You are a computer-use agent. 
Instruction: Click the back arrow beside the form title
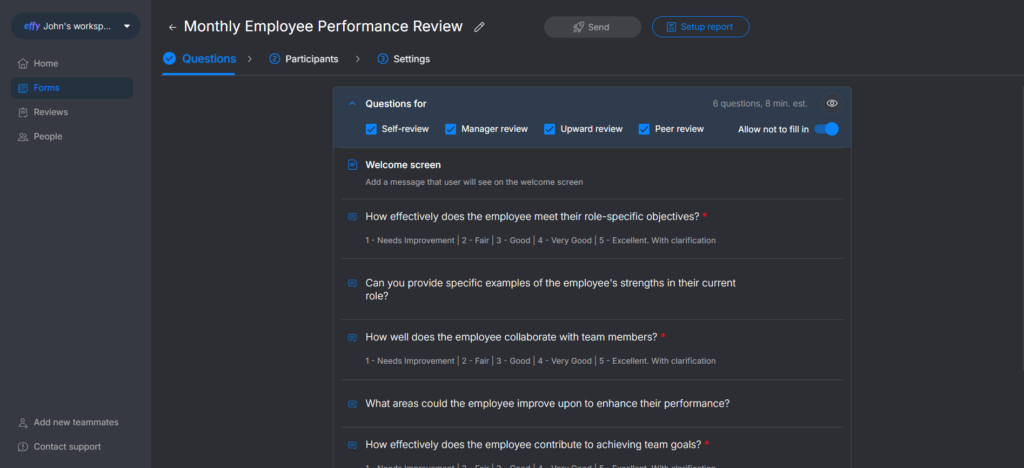172,27
